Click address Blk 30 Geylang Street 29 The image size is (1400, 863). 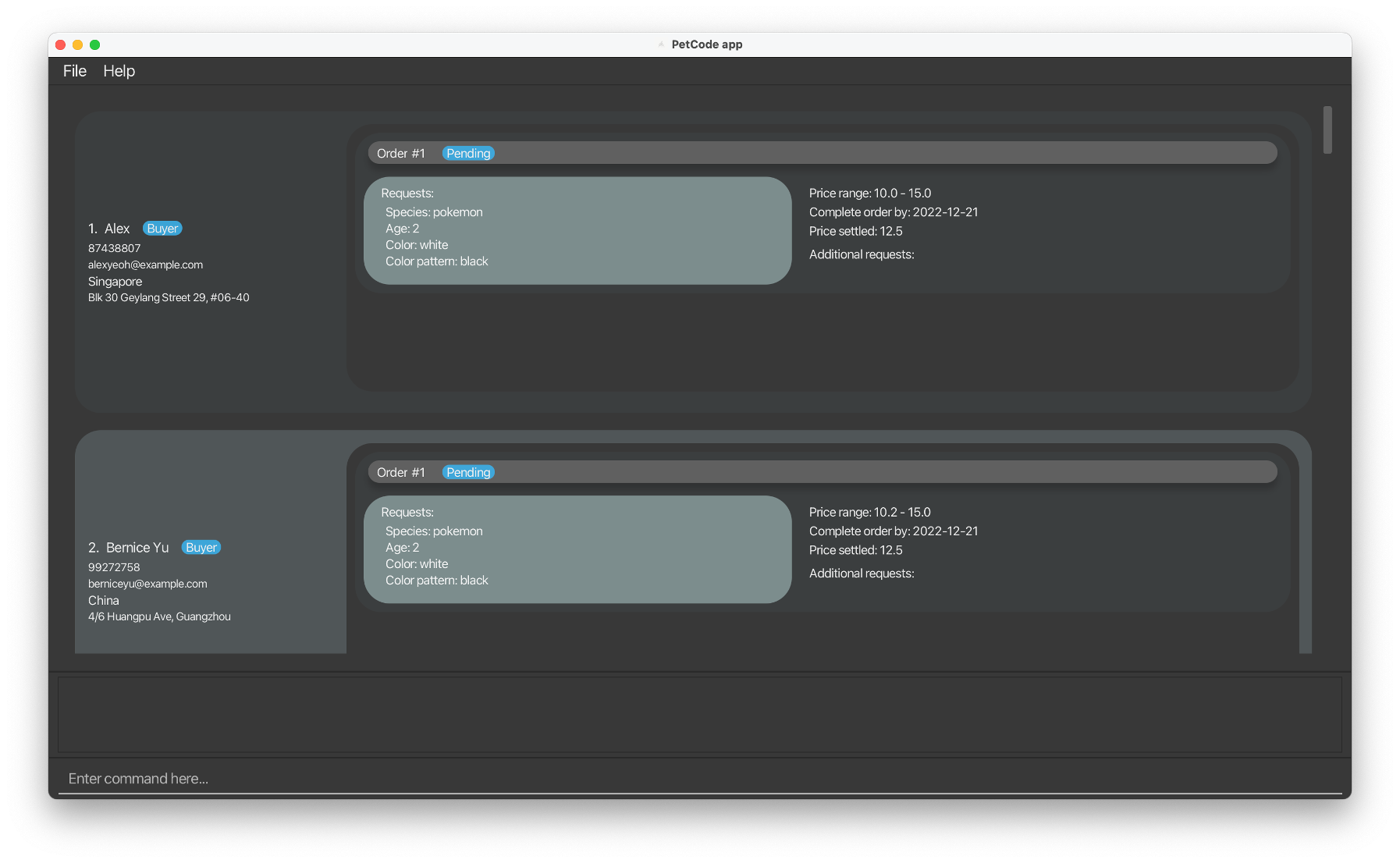tap(169, 297)
